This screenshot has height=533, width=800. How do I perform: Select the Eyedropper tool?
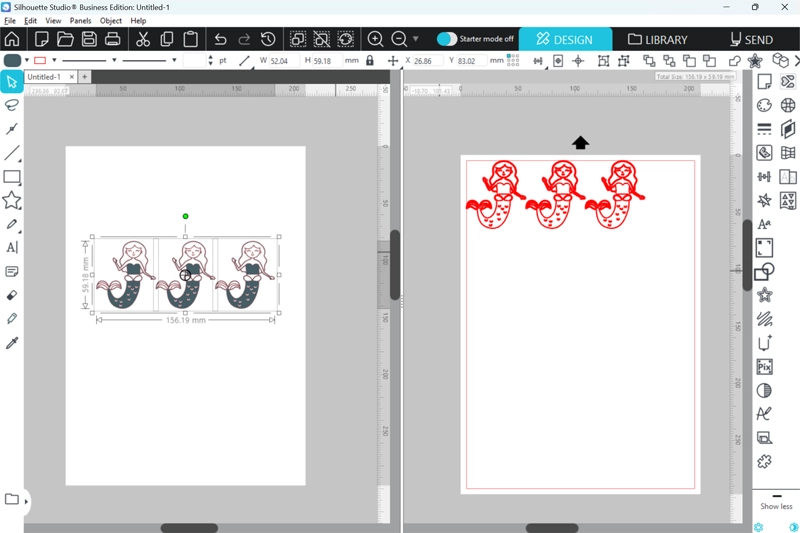point(12,343)
